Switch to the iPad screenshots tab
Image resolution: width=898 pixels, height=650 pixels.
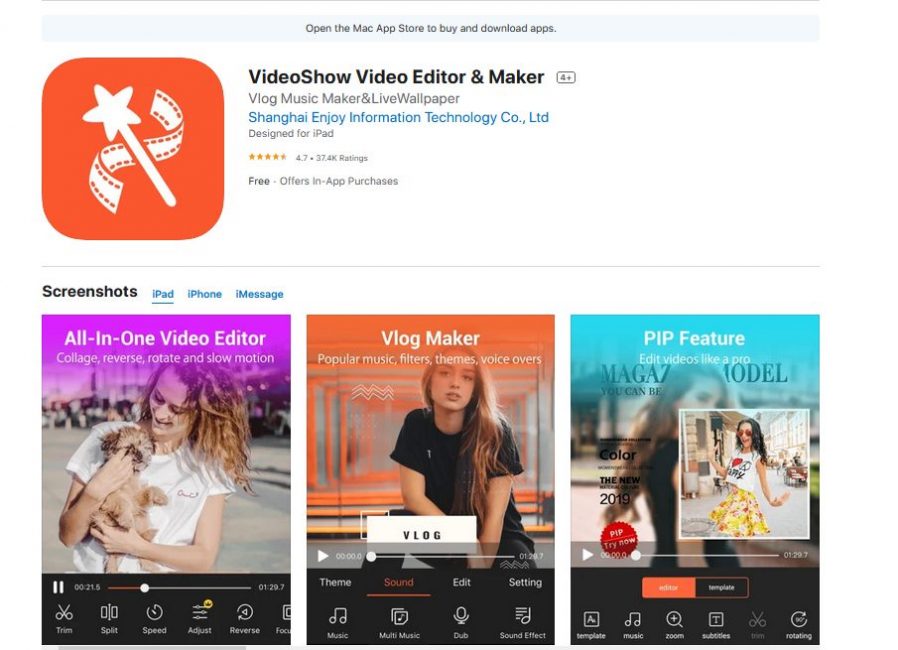[163, 294]
